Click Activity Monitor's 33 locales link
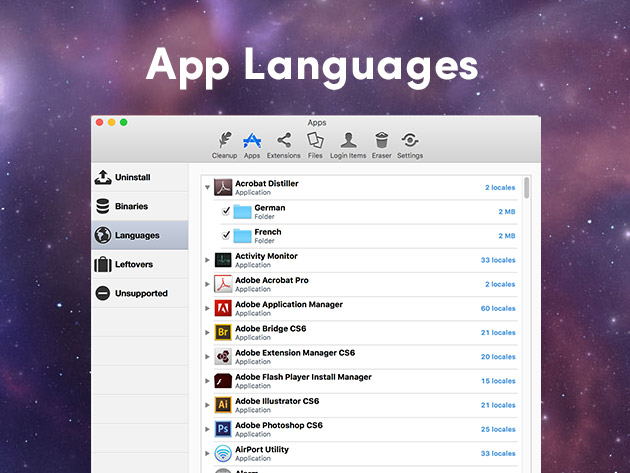The width and height of the screenshot is (630, 473). (x=498, y=260)
